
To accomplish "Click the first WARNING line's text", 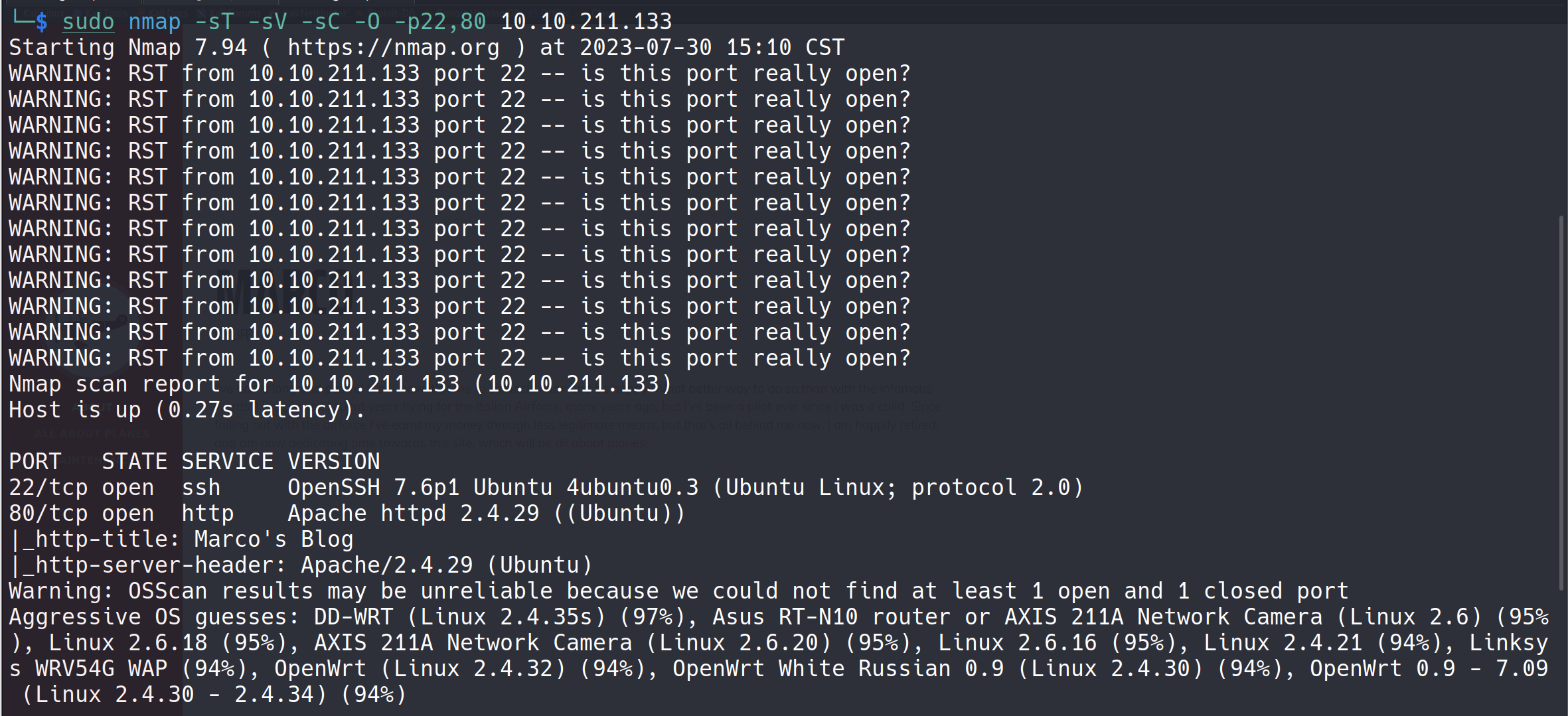I will click(x=459, y=74).
